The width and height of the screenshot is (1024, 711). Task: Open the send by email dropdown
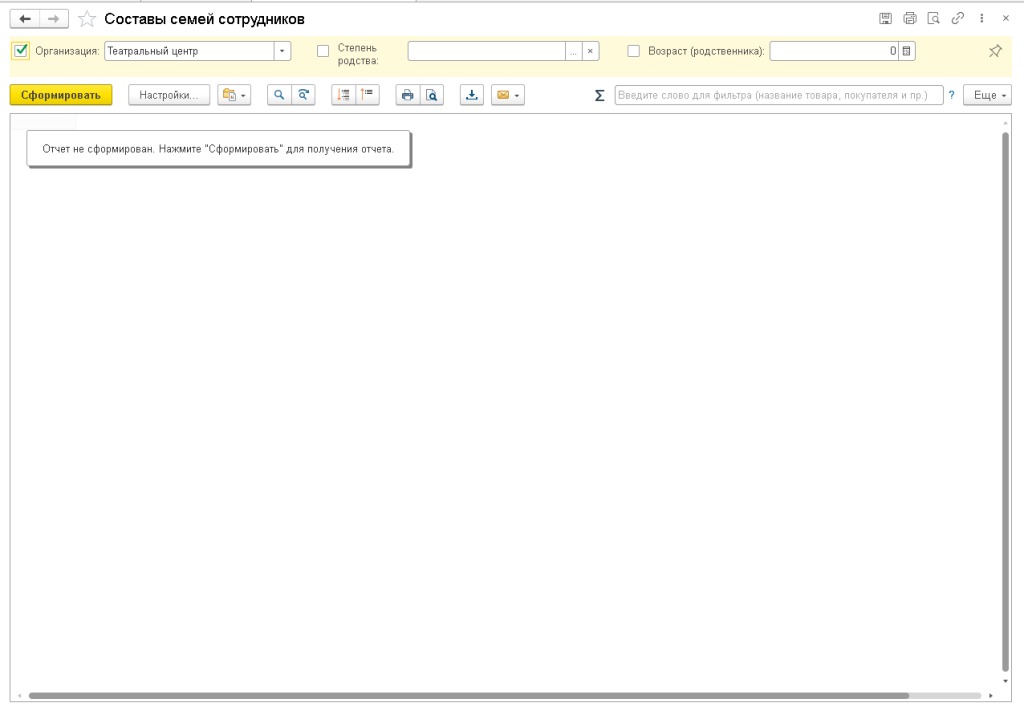tap(508, 95)
